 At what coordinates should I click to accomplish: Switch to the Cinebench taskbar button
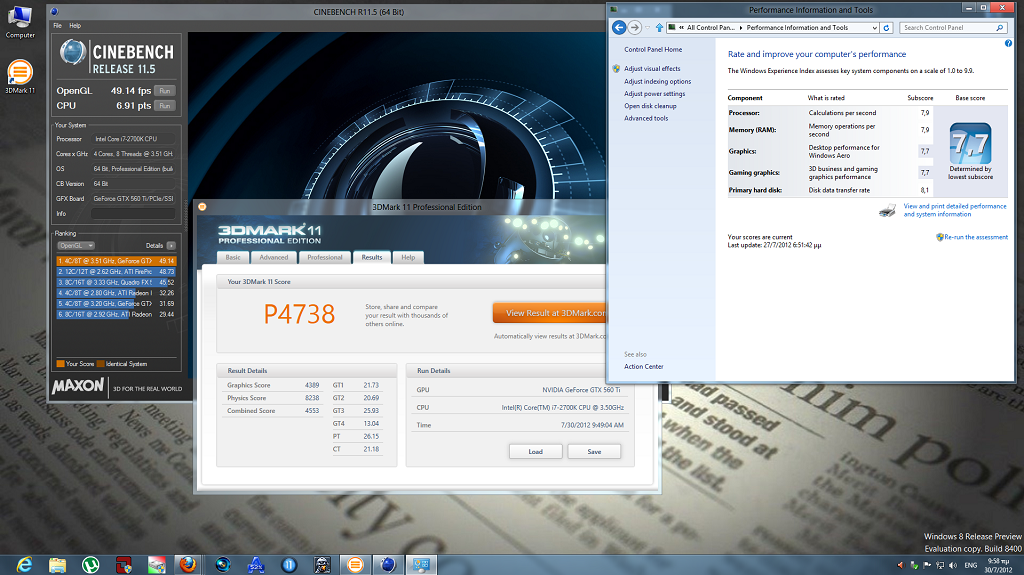tap(389, 565)
